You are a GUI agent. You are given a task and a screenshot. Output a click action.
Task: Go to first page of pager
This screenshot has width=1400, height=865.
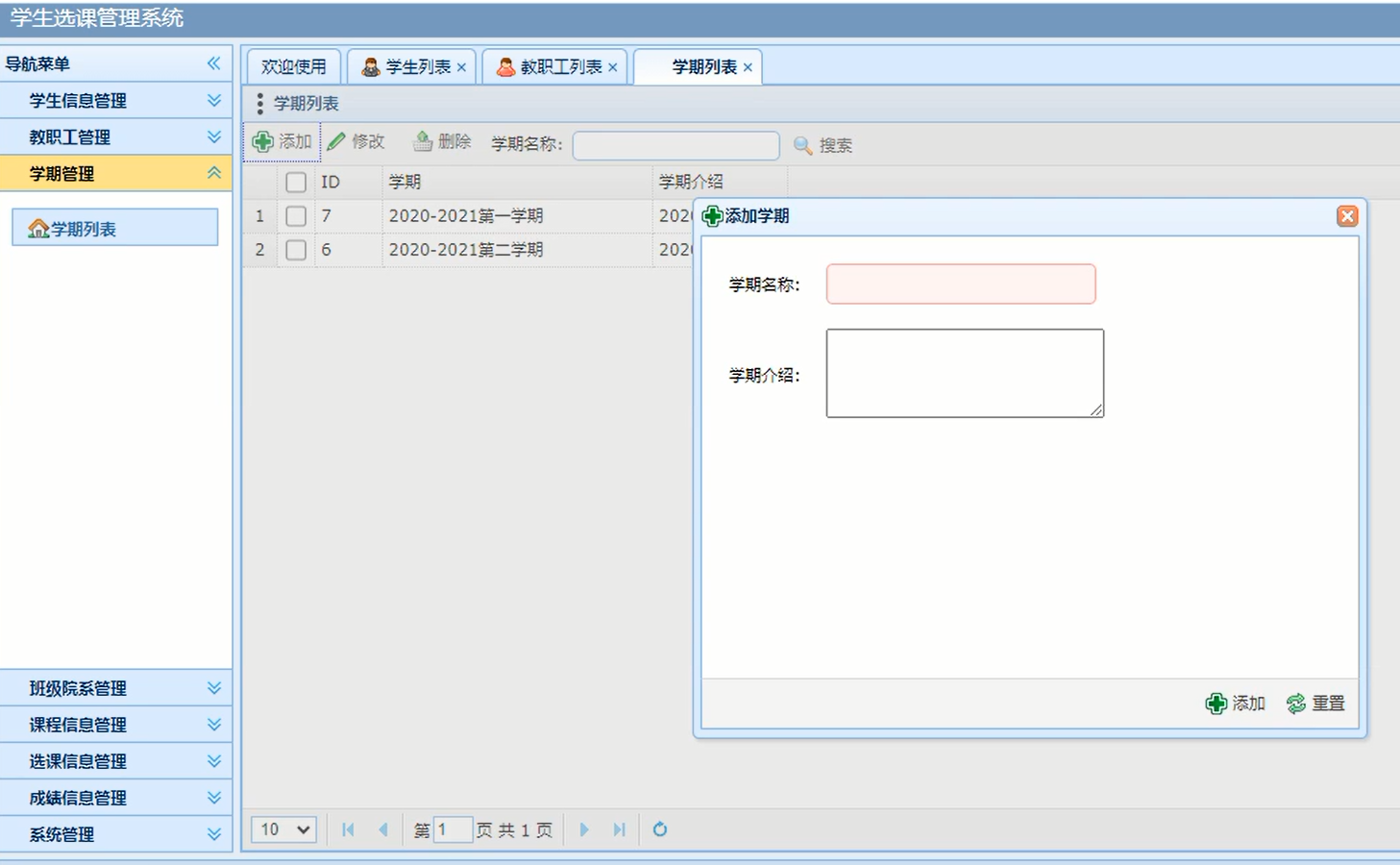[x=348, y=829]
